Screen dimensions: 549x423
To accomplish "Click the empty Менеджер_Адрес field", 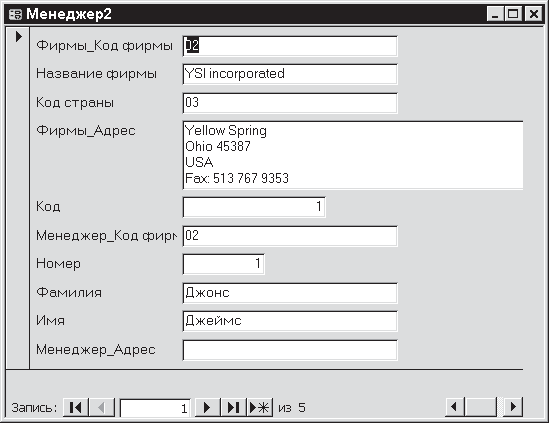I will (x=290, y=350).
